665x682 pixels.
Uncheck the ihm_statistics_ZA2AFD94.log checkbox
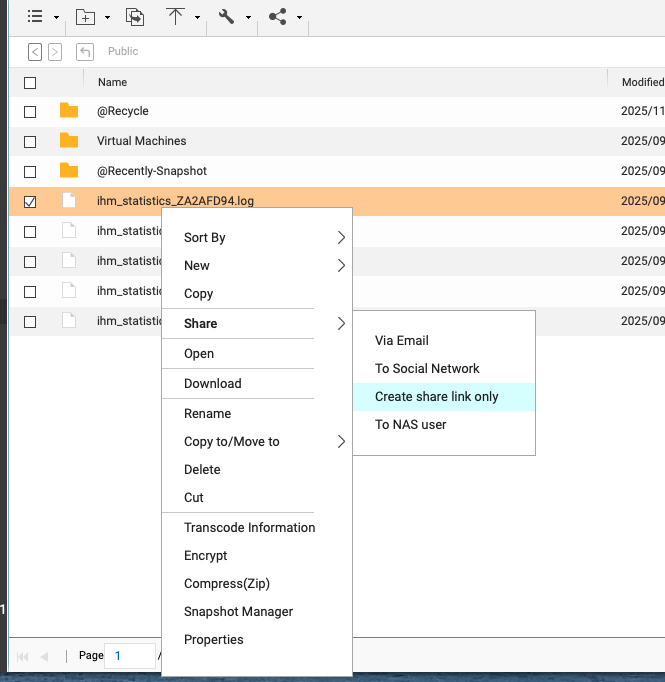click(30, 202)
